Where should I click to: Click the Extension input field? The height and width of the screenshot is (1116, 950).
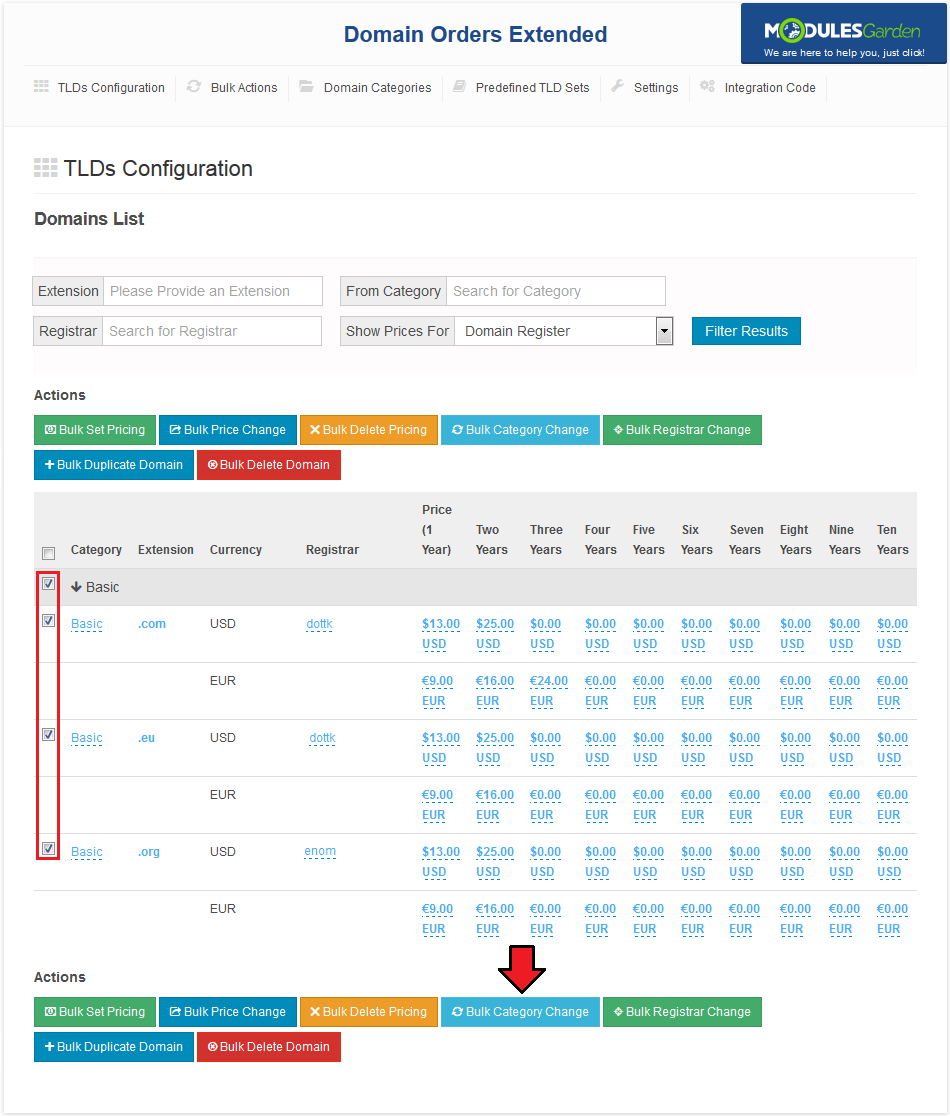[x=213, y=291]
